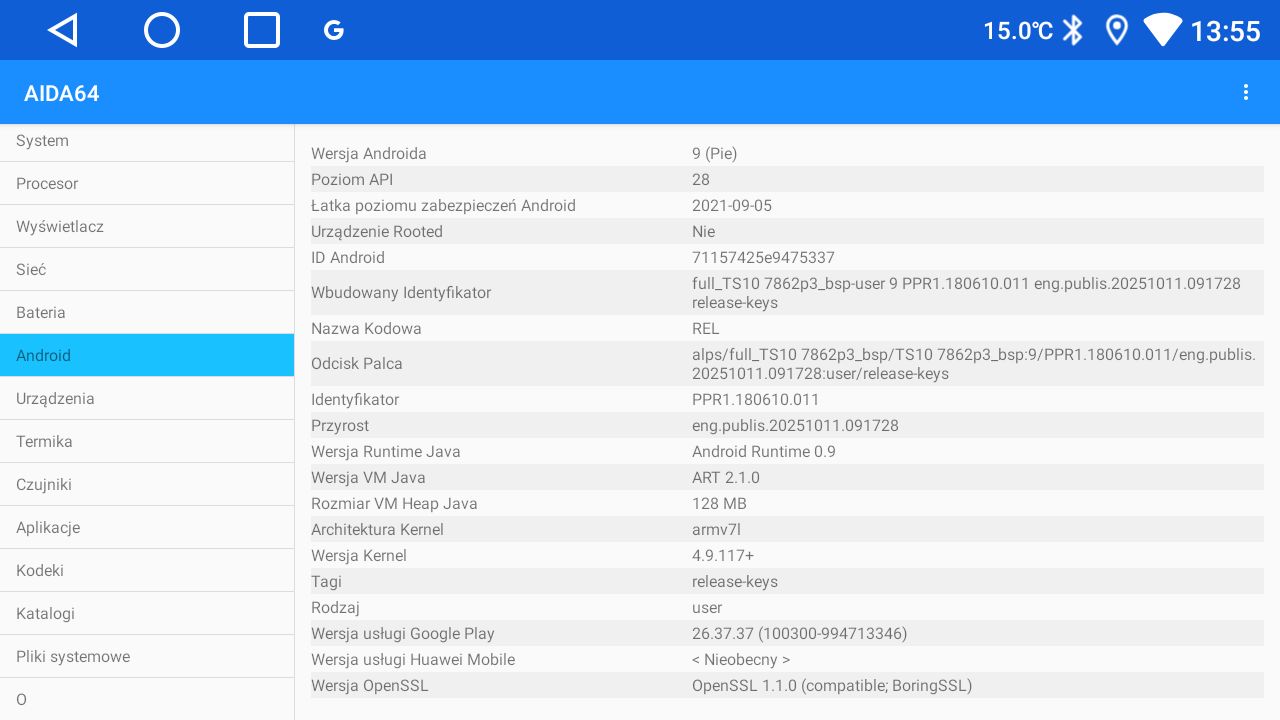The width and height of the screenshot is (1280, 720).
Task: Select Google Play services version 26.37.37
Action: [800, 633]
